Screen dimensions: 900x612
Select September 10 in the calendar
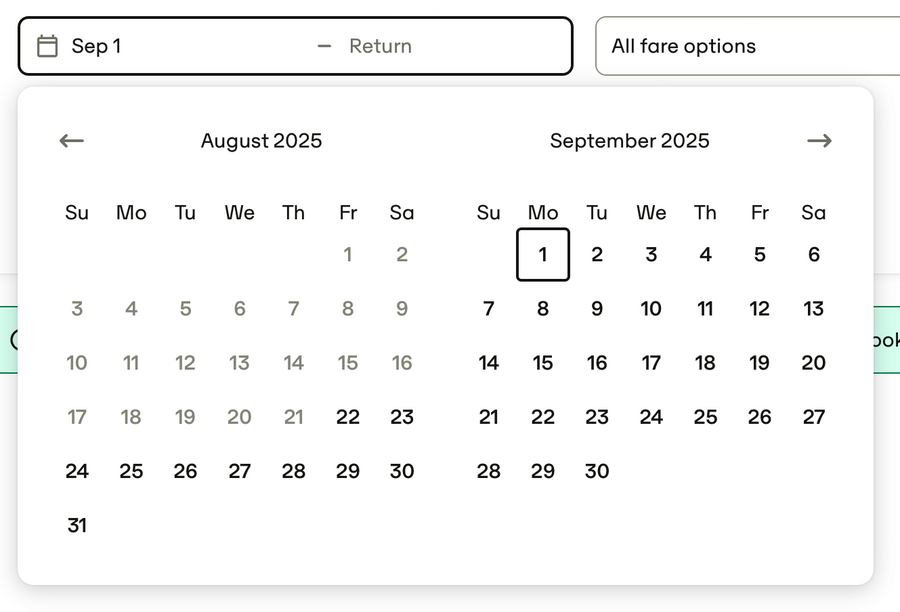click(x=651, y=309)
